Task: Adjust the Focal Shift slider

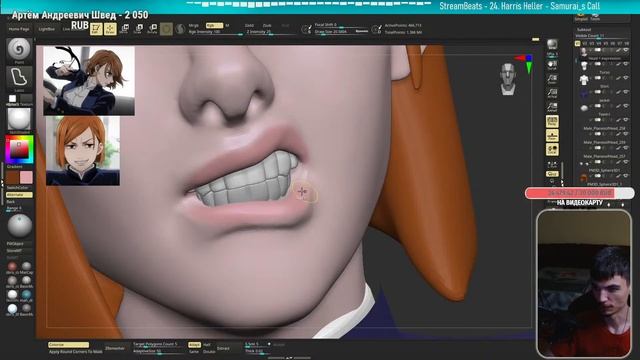Action: (x=341, y=25)
